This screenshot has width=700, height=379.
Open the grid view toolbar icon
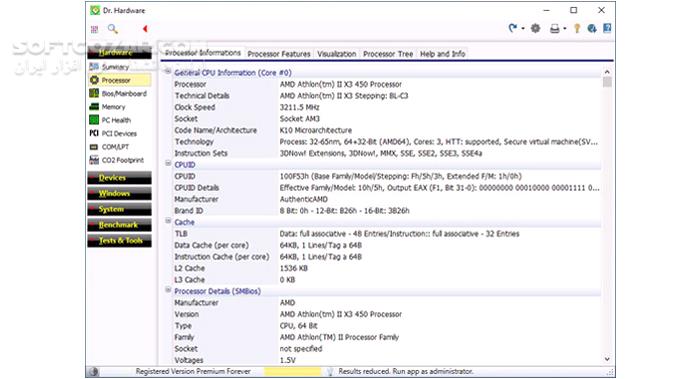(x=94, y=29)
